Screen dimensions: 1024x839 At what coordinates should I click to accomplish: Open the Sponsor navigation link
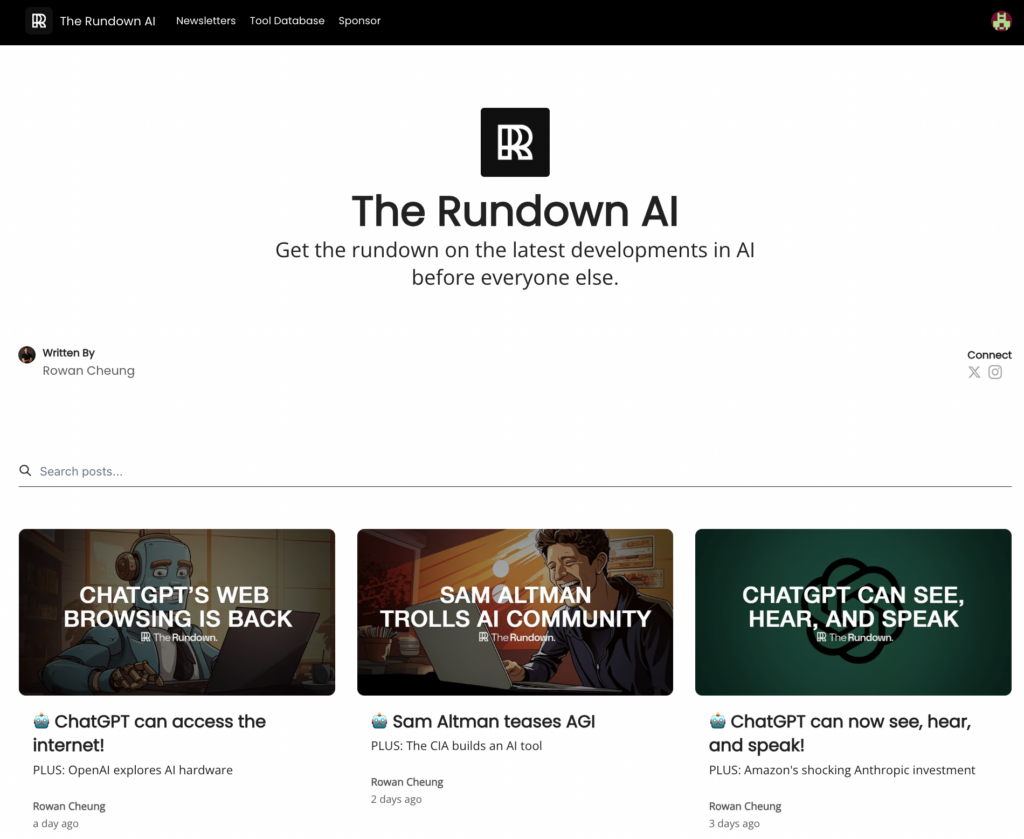pos(359,21)
